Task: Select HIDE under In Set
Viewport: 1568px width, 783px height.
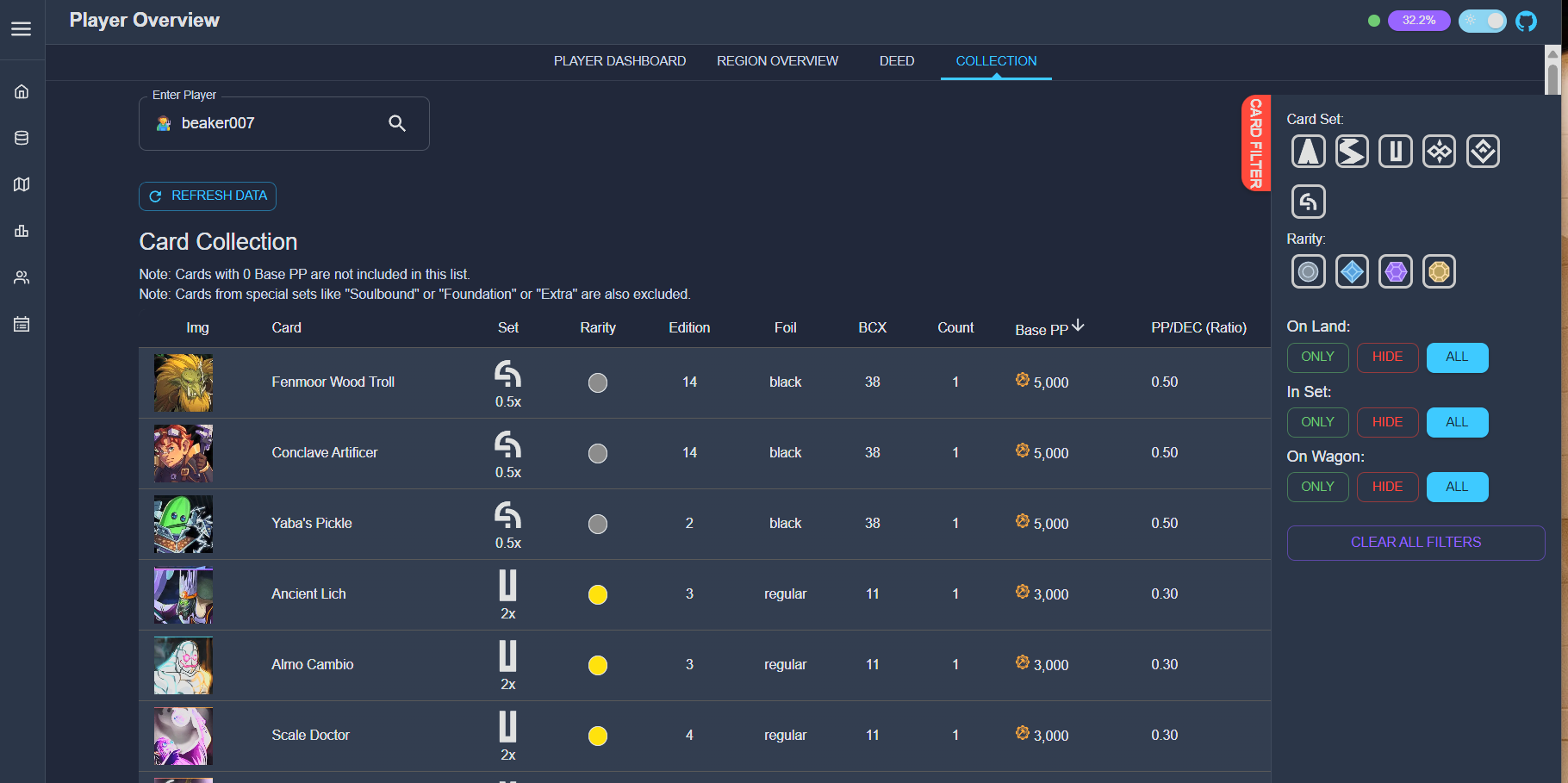Action: click(1387, 422)
